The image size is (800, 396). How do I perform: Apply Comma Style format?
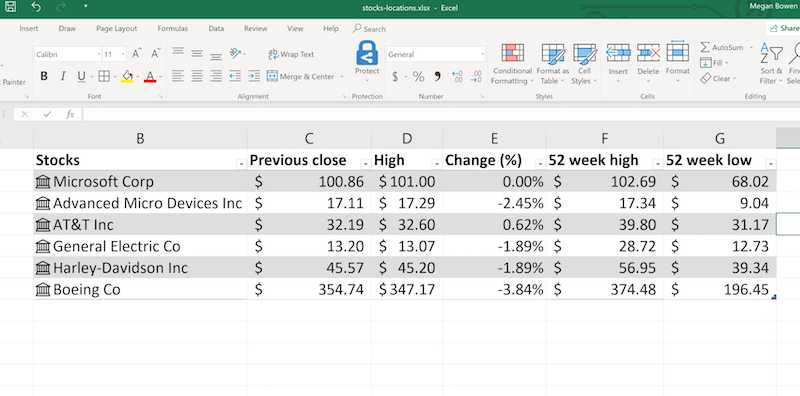437,77
